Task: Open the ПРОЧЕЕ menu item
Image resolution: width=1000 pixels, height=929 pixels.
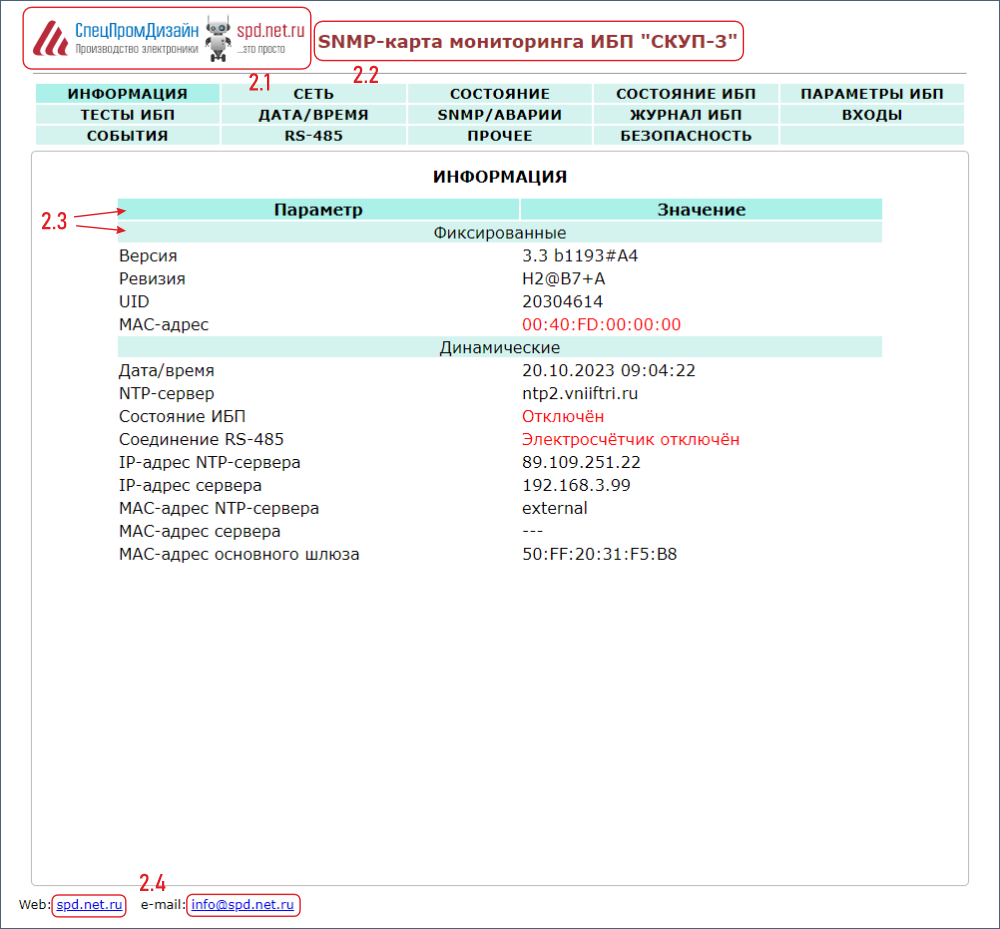Action: pos(499,136)
